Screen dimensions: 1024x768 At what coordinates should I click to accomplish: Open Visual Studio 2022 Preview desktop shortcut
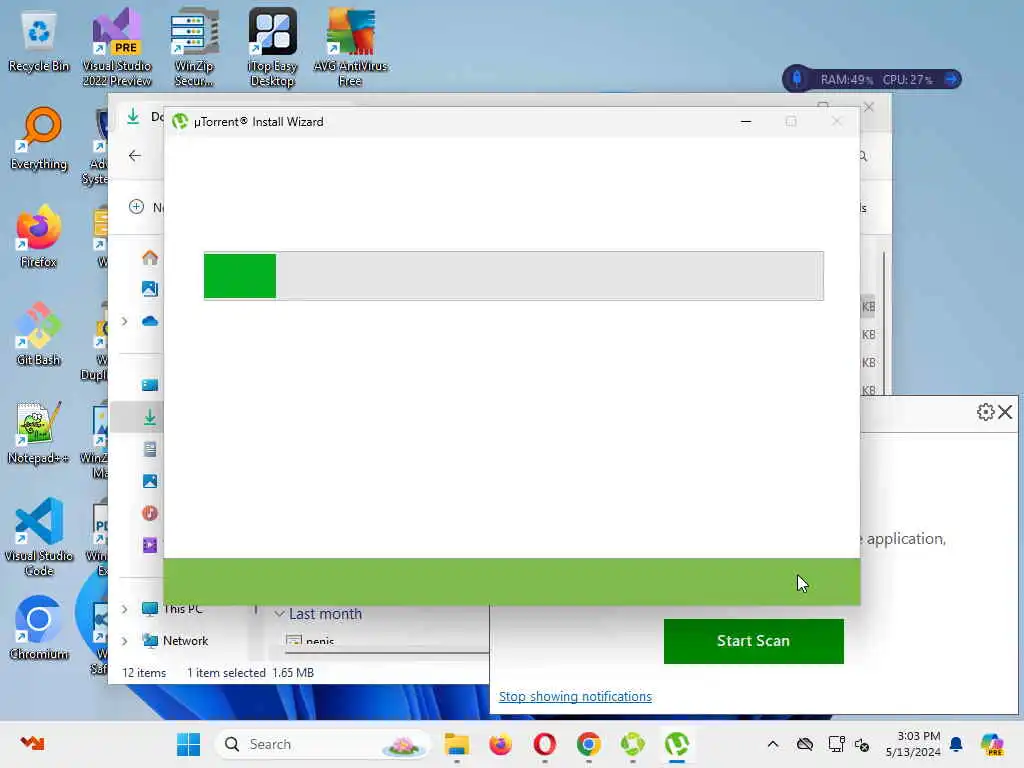[x=117, y=47]
